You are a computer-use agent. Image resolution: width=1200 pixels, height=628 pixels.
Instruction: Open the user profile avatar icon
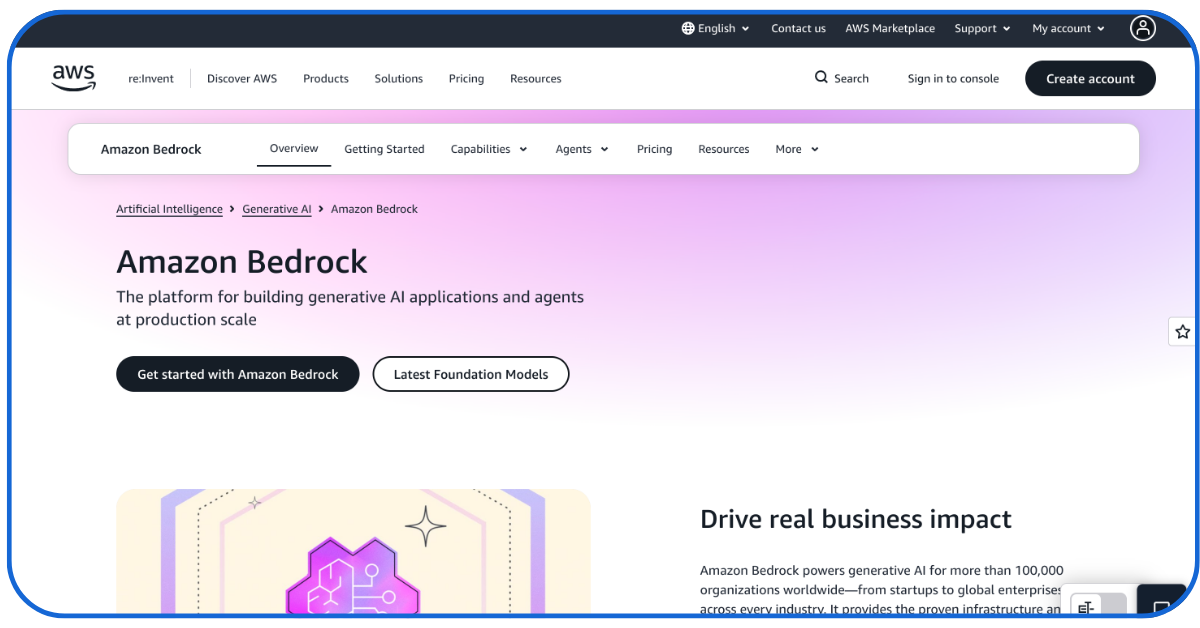coord(1143,28)
